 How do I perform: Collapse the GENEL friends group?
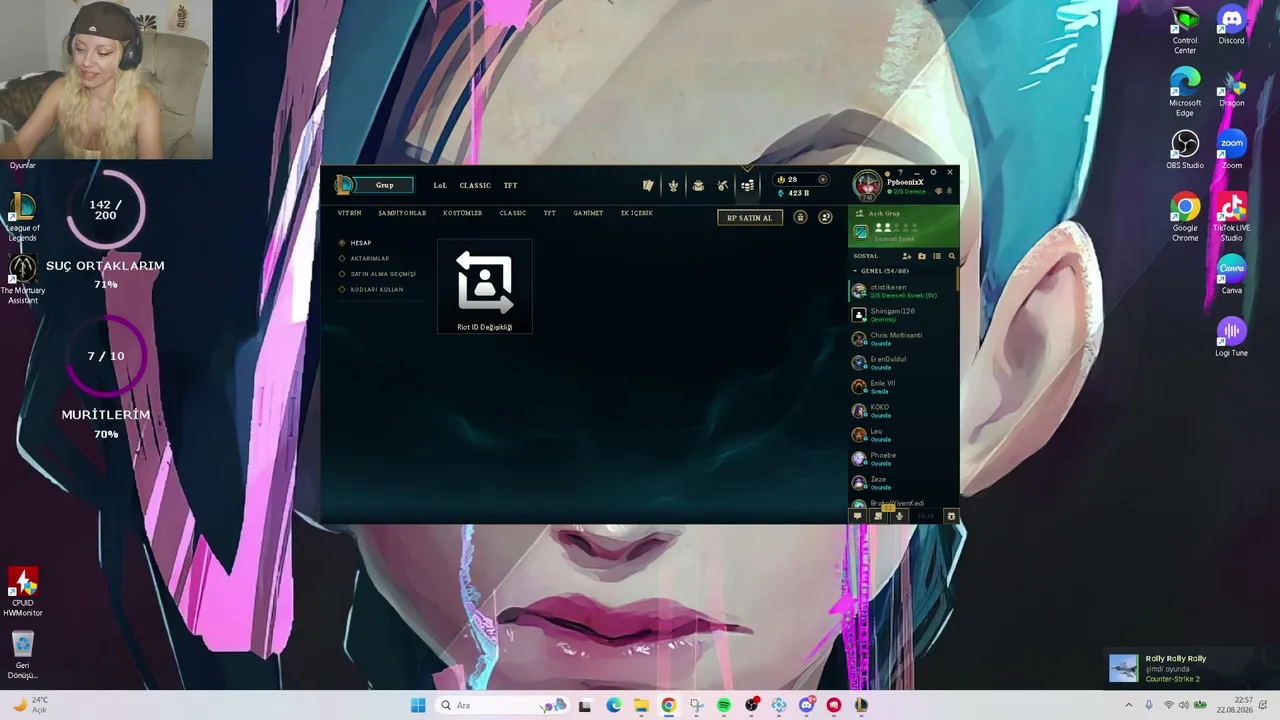pyautogui.click(x=855, y=271)
